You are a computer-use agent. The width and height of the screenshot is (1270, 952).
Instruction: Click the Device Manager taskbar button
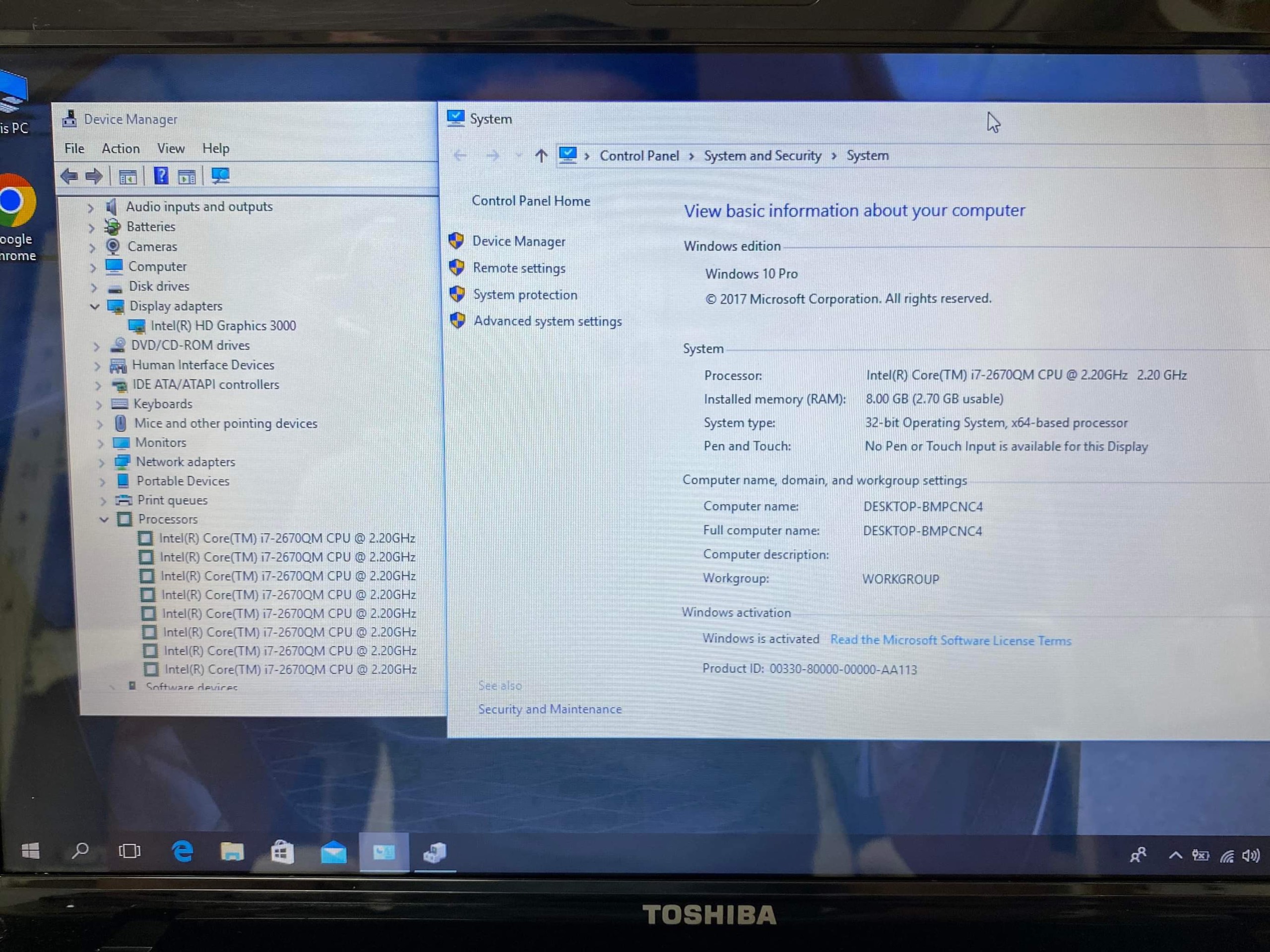[435, 853]
